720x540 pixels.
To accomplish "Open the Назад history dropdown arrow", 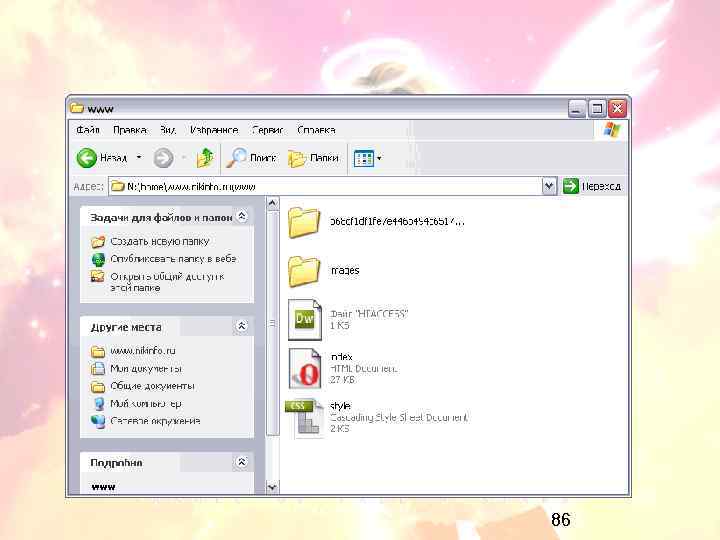I will [139, 158].
